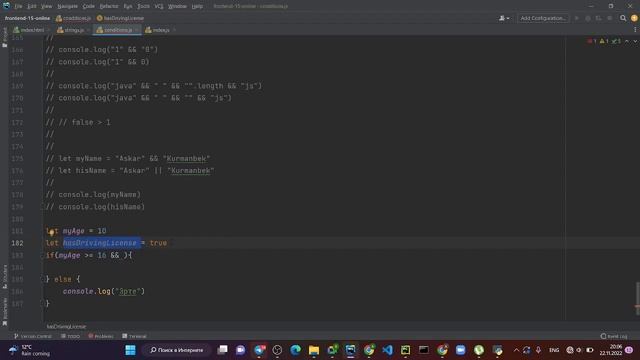Close the strings.js tab
The height and width of the screenshot is (360, 640).
[88, 30]
